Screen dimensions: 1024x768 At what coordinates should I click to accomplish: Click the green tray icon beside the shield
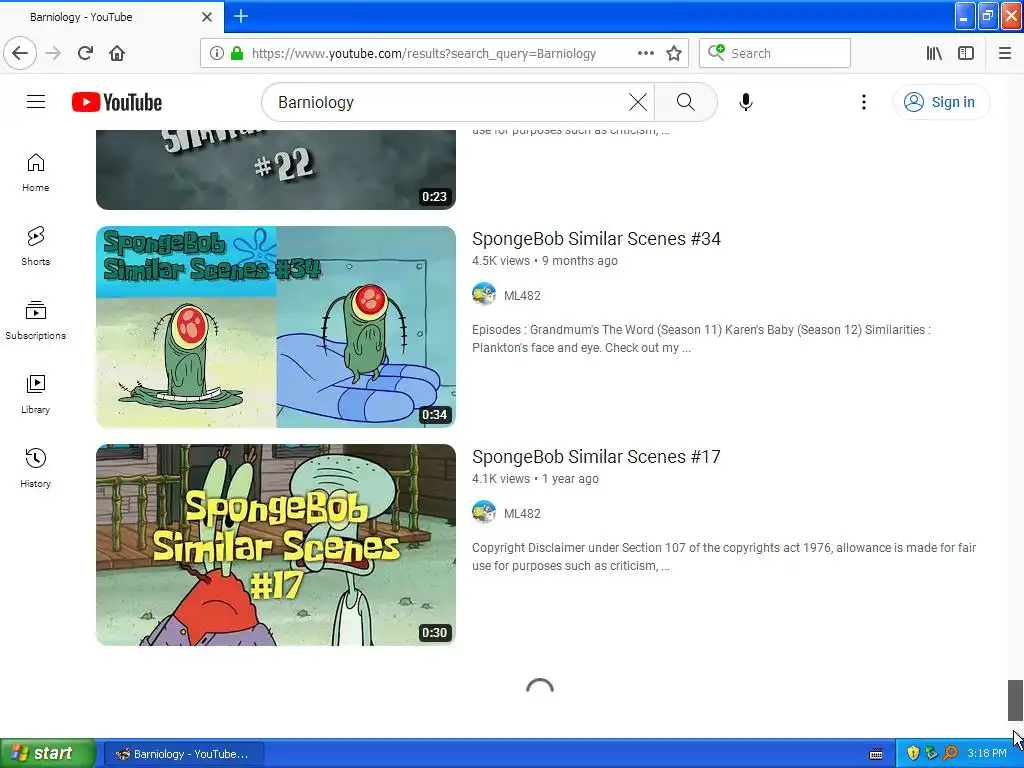coord(931,753)
